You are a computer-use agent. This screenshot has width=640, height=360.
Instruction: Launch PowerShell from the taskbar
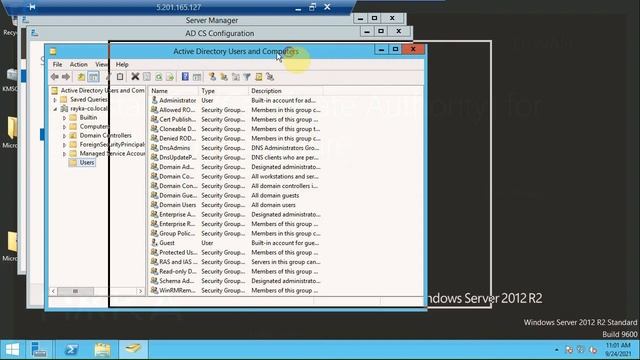tap(71, 350)
